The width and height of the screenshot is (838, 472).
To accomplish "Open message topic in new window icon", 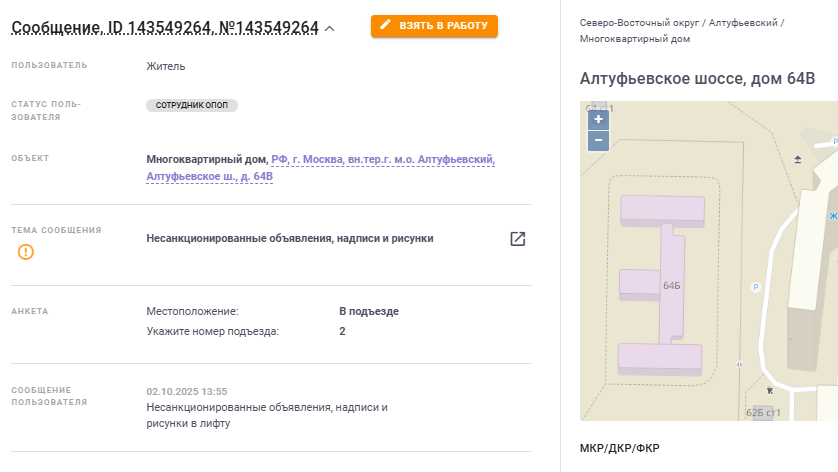I will tap(517, 238).
